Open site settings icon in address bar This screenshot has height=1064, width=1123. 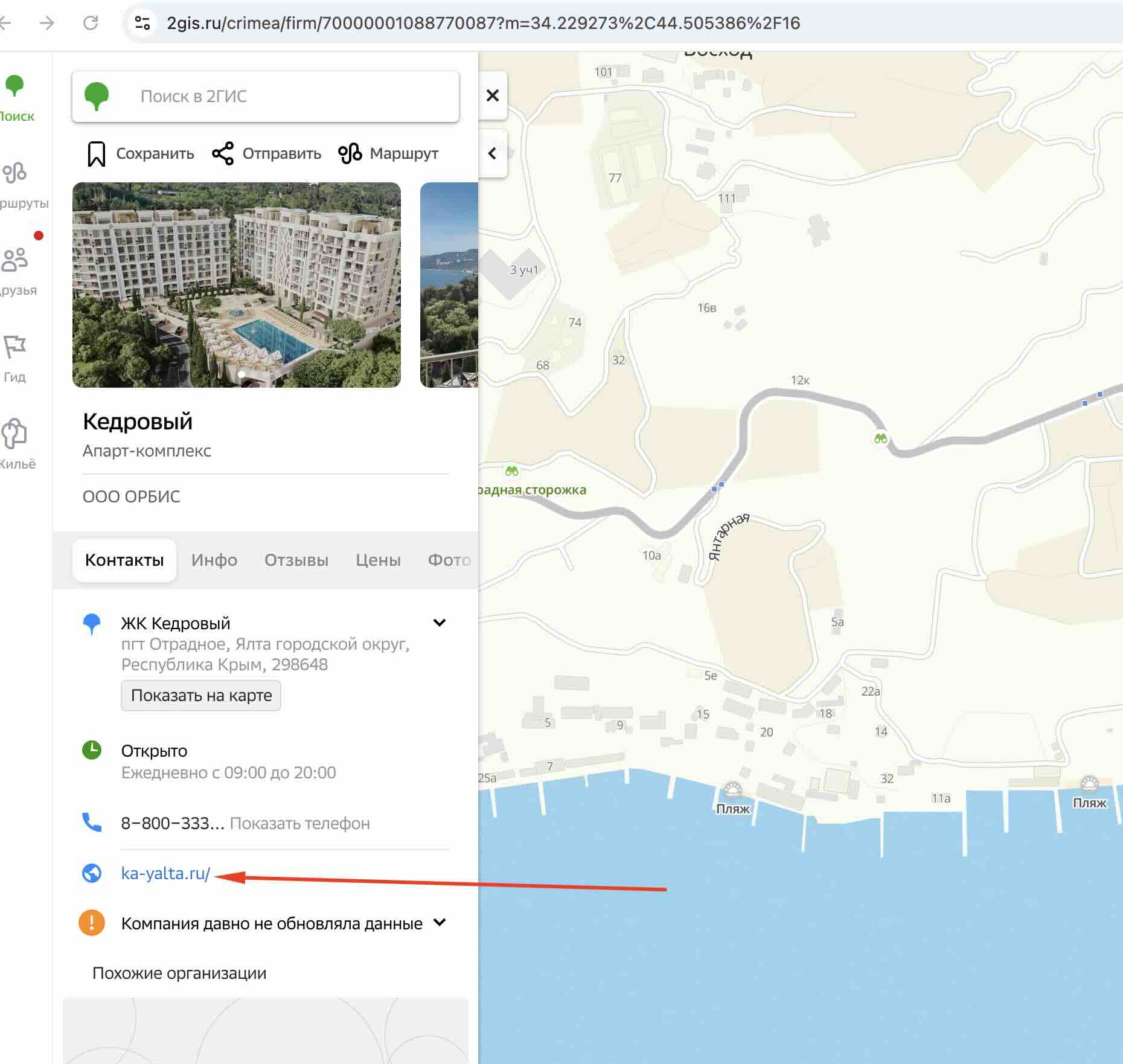coord(142,23)
